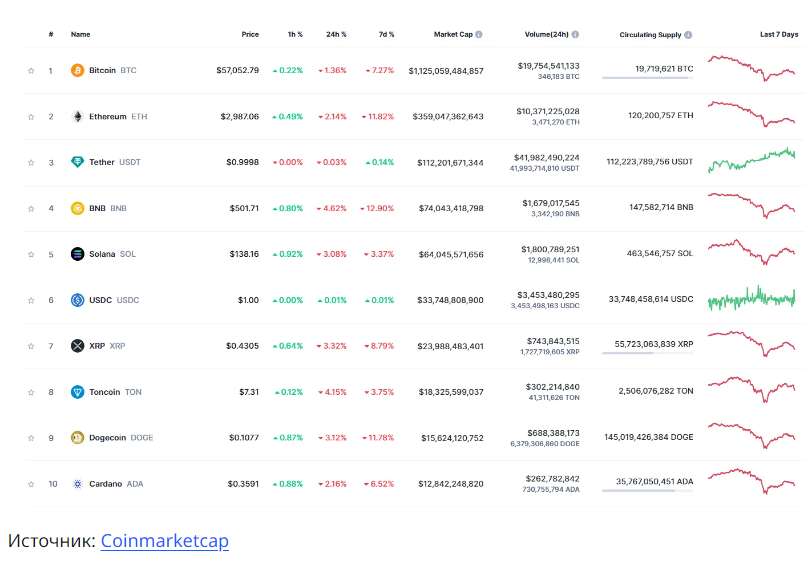
Task: Click the Dogecoin logo icon
Action: (77, 438)
